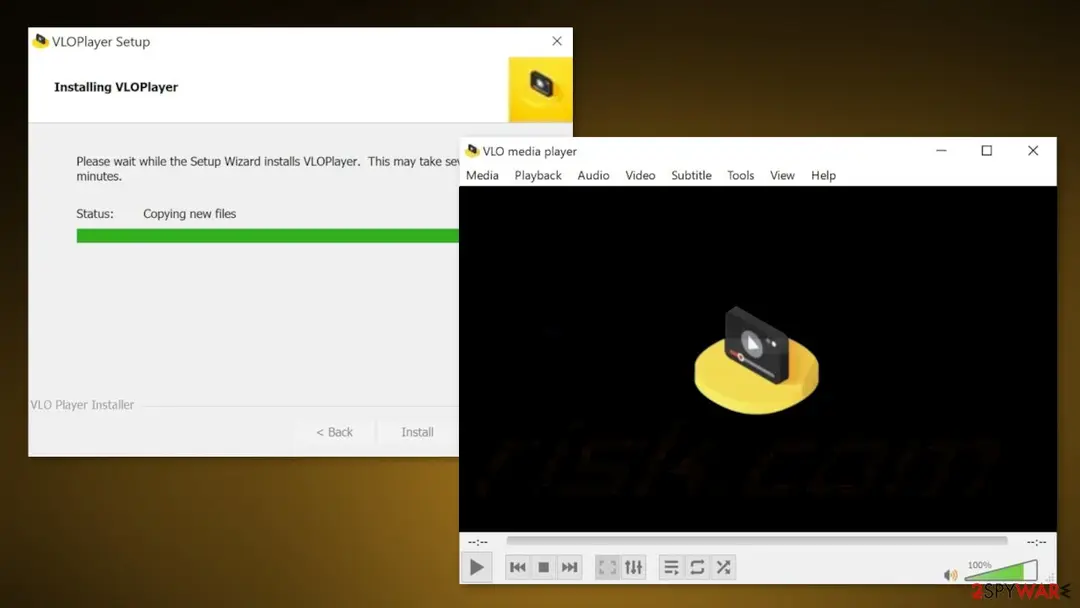Open the Video menu

tap(640, 176)
